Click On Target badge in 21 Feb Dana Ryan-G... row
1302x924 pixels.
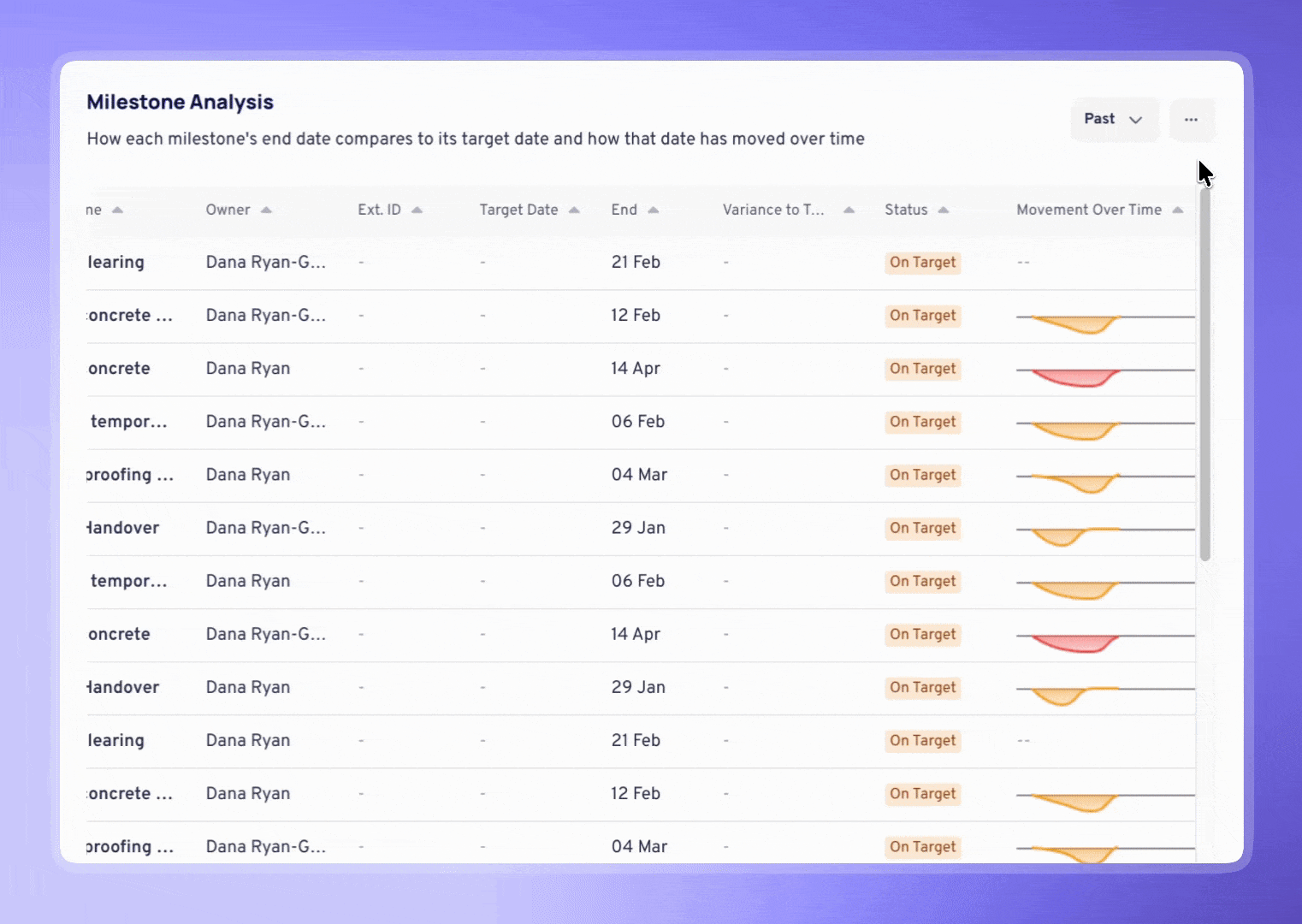923,263
